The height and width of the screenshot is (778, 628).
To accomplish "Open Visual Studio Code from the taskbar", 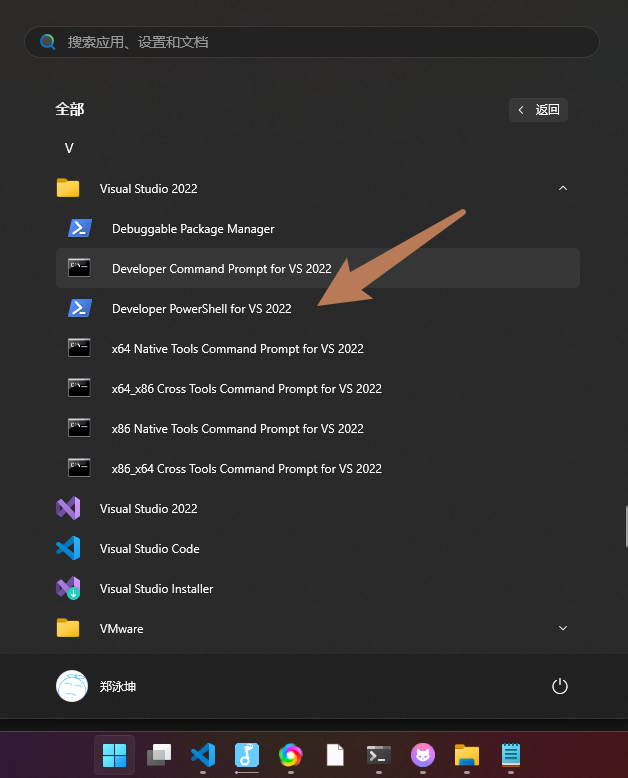I will 203,755.
